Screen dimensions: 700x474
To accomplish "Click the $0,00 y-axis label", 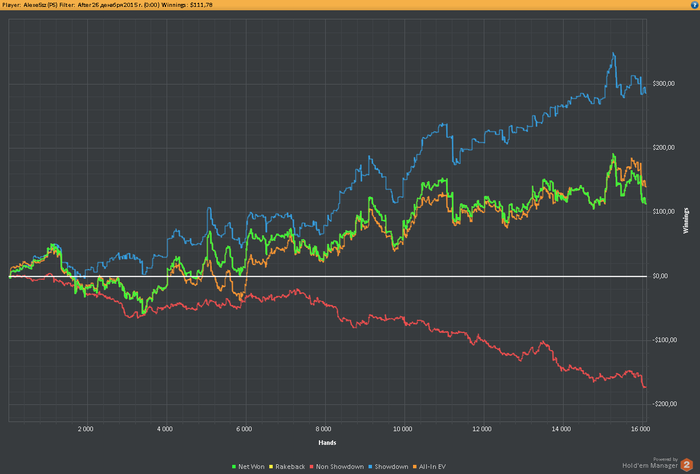I will 660,276.
